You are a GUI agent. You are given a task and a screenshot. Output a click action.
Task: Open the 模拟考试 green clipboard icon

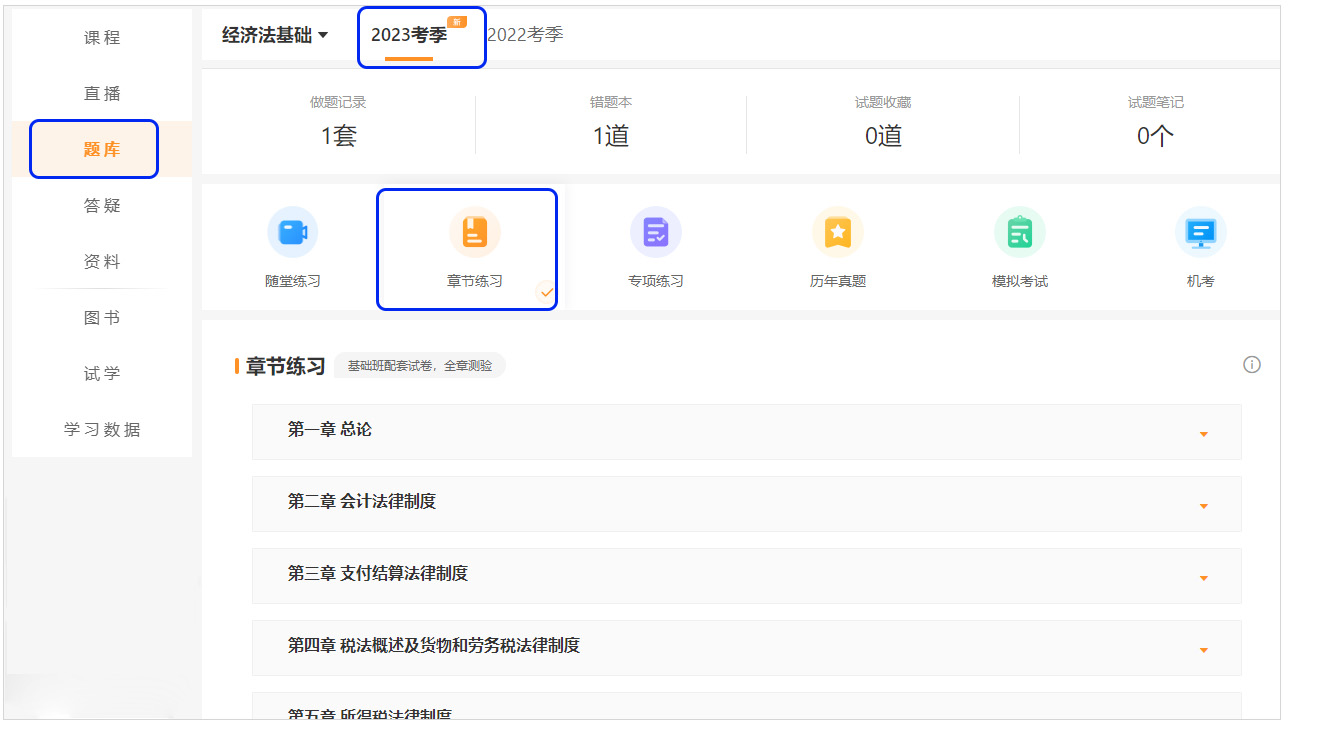1019,233
